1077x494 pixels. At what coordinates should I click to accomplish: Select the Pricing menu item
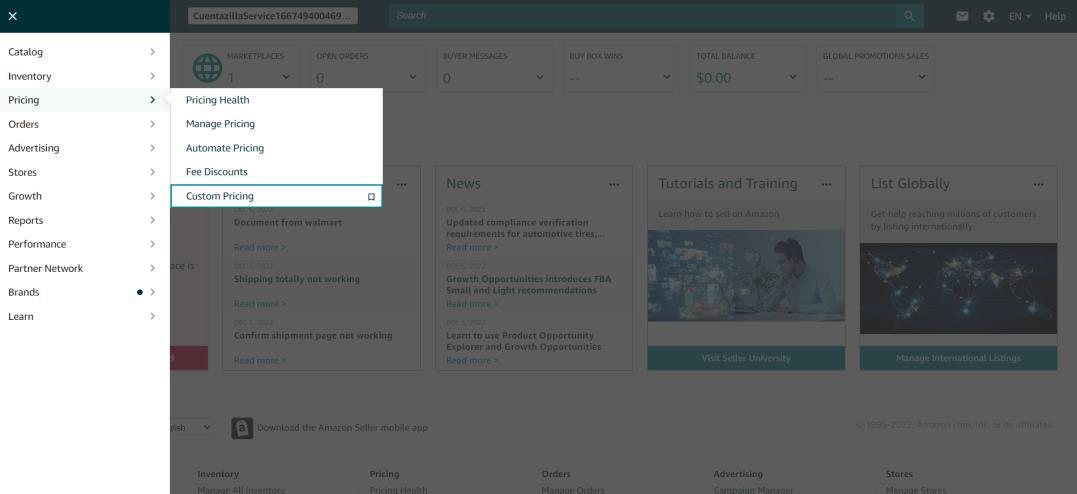click(x=84, y=100)
